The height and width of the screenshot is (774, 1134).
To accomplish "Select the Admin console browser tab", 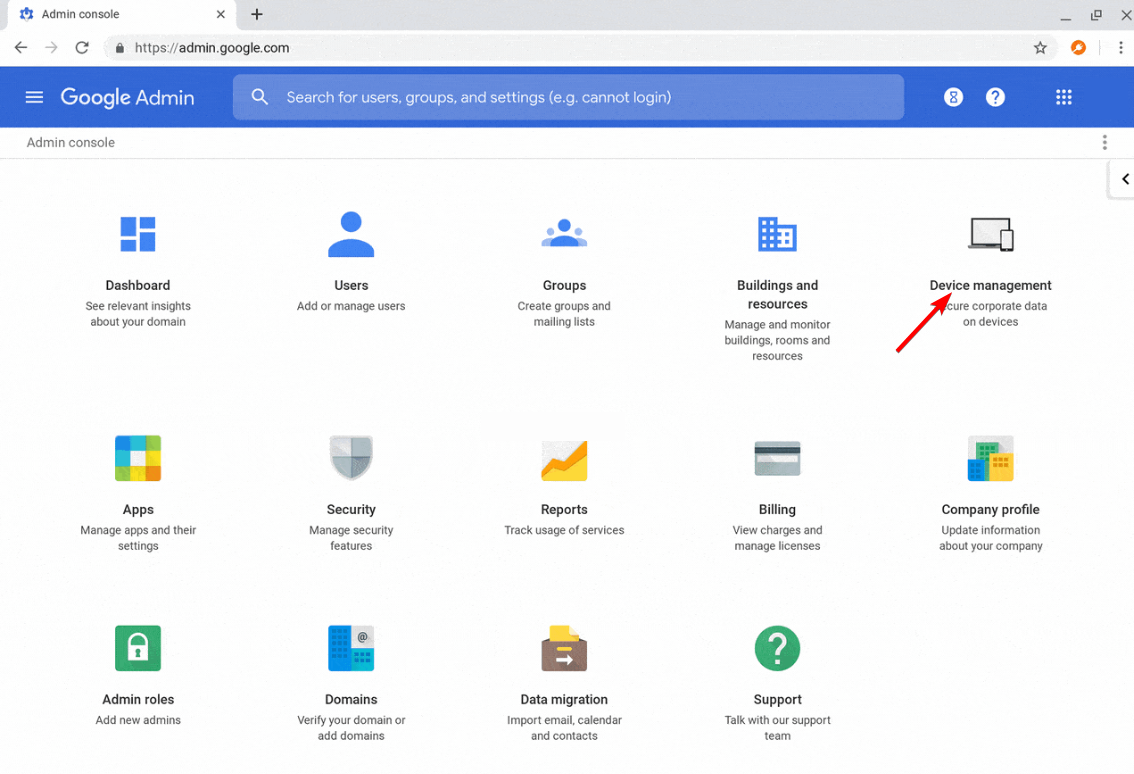I will (121, 14).
